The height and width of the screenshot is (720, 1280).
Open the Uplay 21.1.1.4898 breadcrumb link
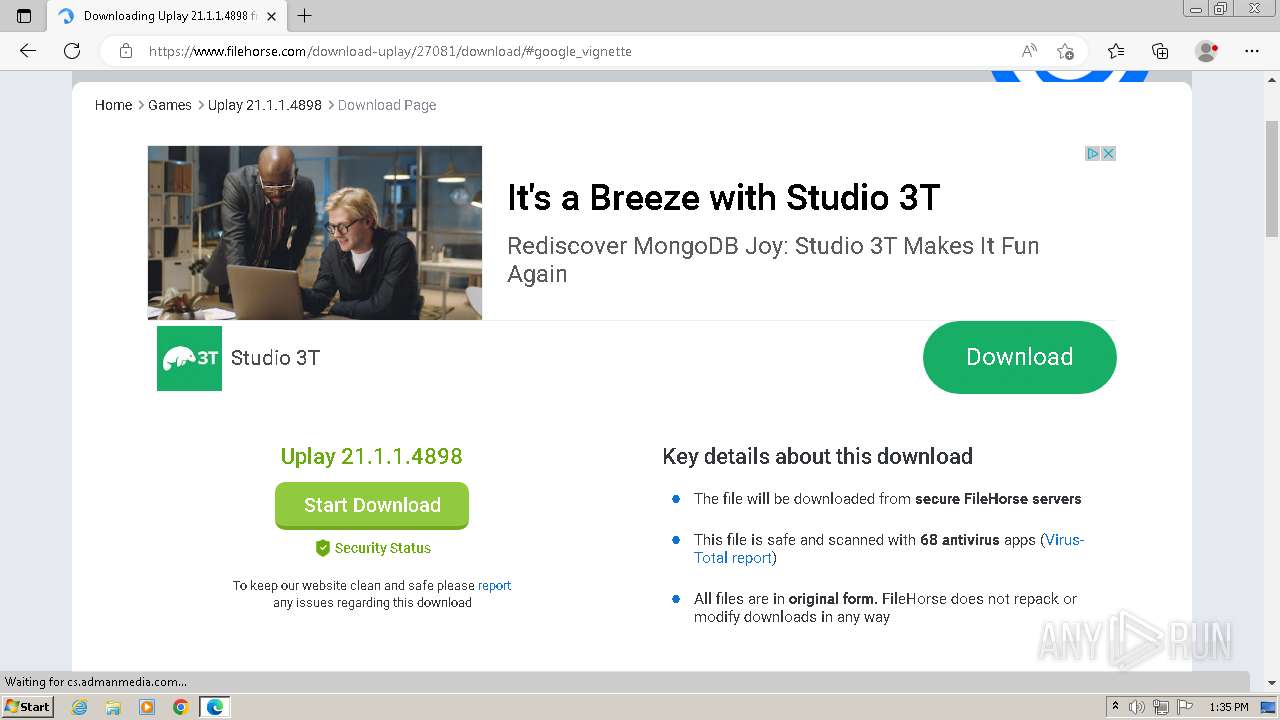(265, 105)
